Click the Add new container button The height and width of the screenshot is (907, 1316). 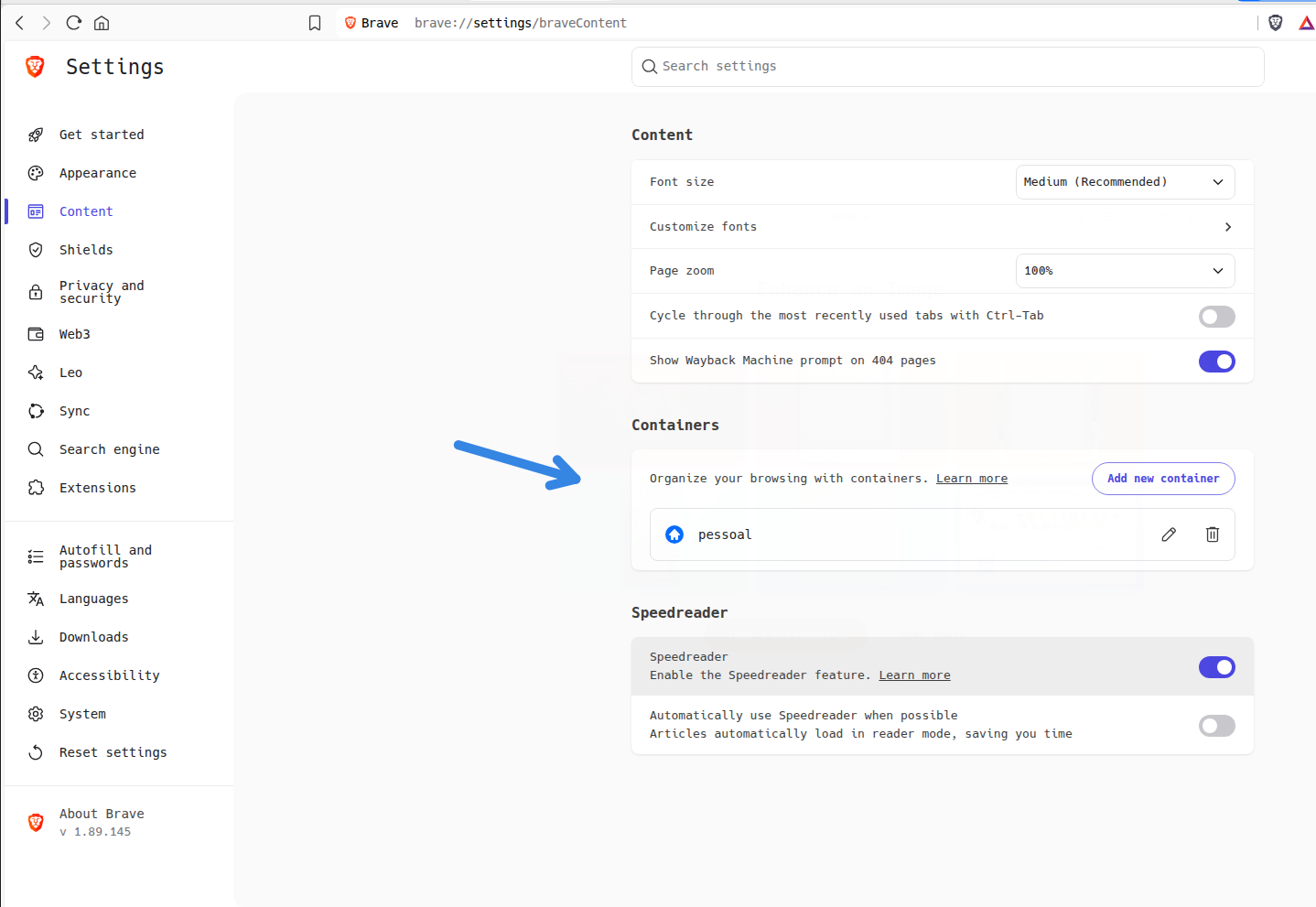[1163, 479]
